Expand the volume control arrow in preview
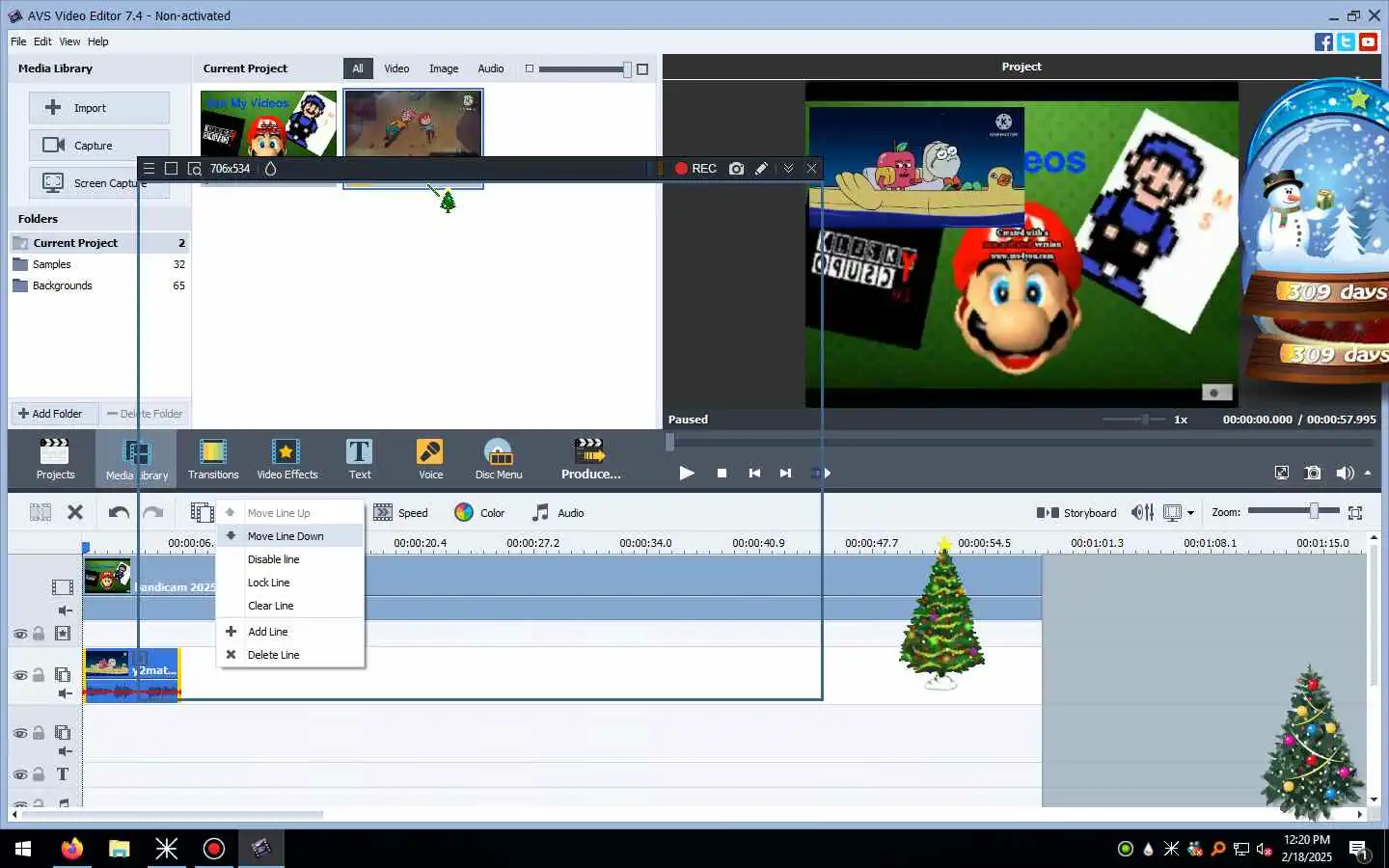1389x868 pixels. [1368, 473]
